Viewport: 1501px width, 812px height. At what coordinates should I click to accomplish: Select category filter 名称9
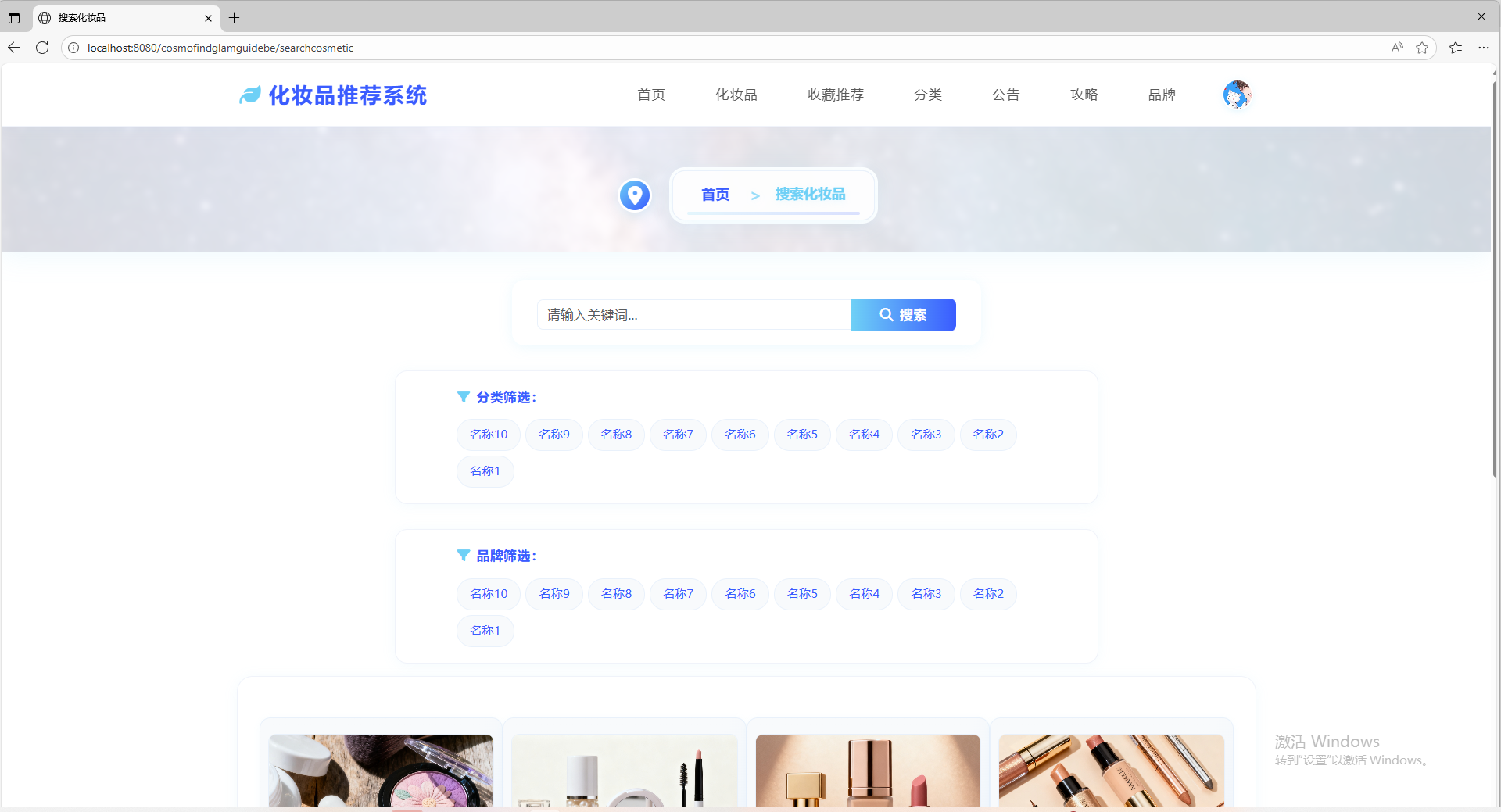(554, 435)
